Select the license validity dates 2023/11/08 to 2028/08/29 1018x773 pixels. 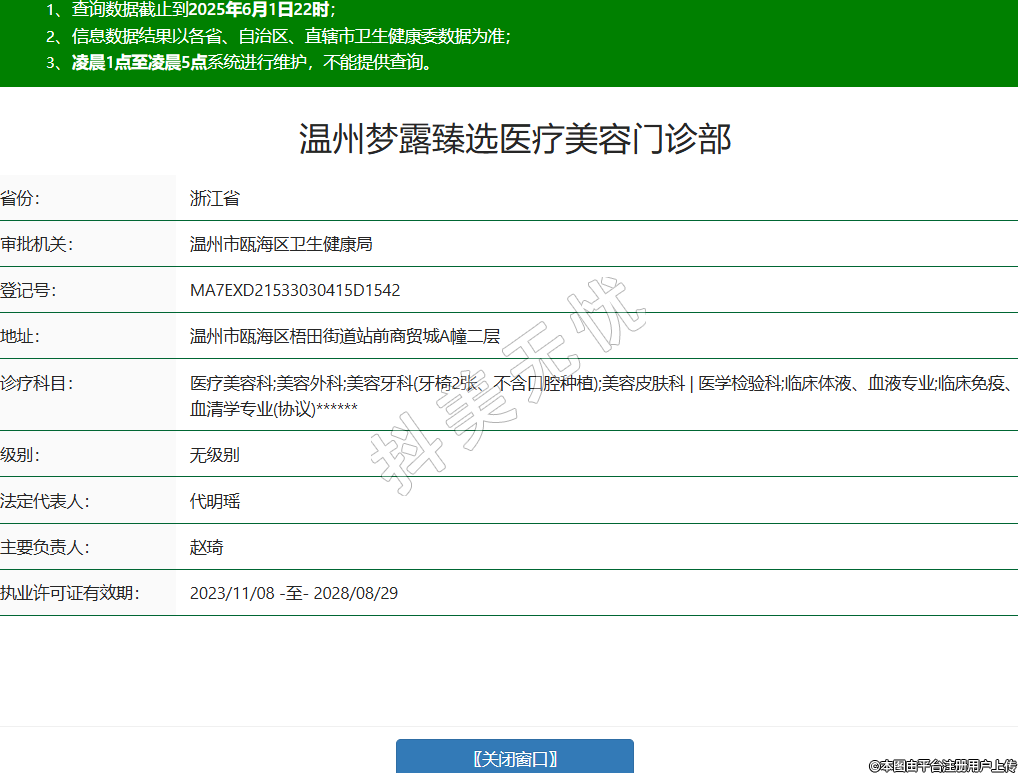294,593
